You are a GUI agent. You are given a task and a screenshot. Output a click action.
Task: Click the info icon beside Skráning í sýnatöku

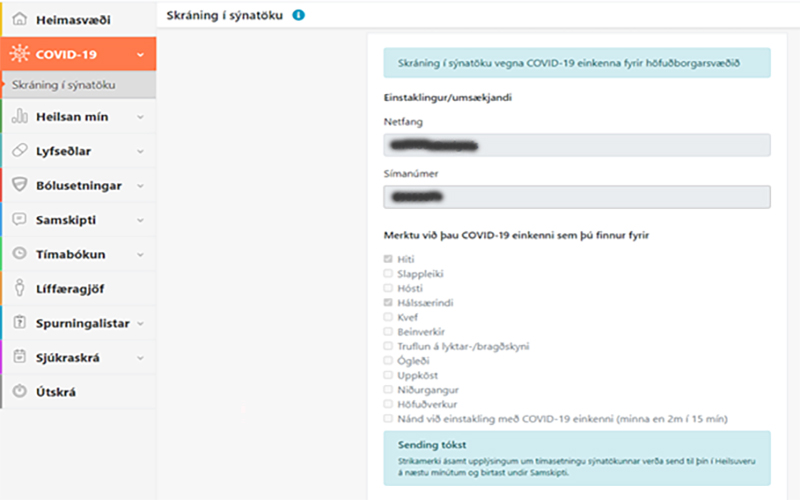click(298, 15)
